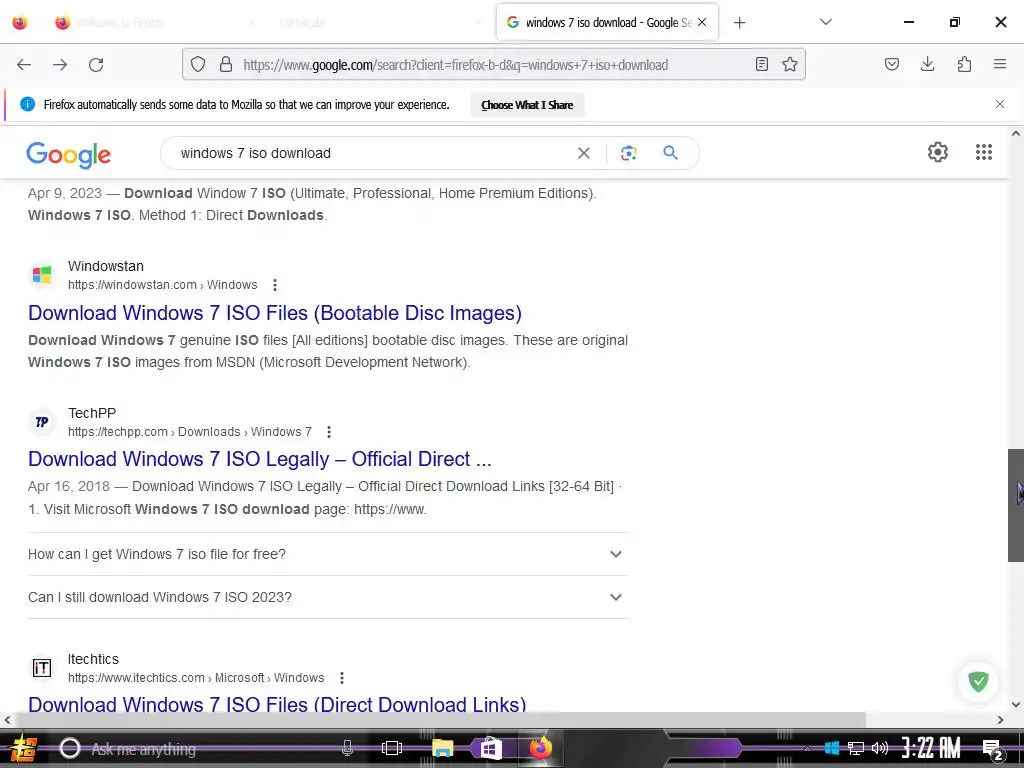The width and height of the screenshot is (1024, 768).
Task: Click the browser address bar URL
Action: tap(455, 65)
